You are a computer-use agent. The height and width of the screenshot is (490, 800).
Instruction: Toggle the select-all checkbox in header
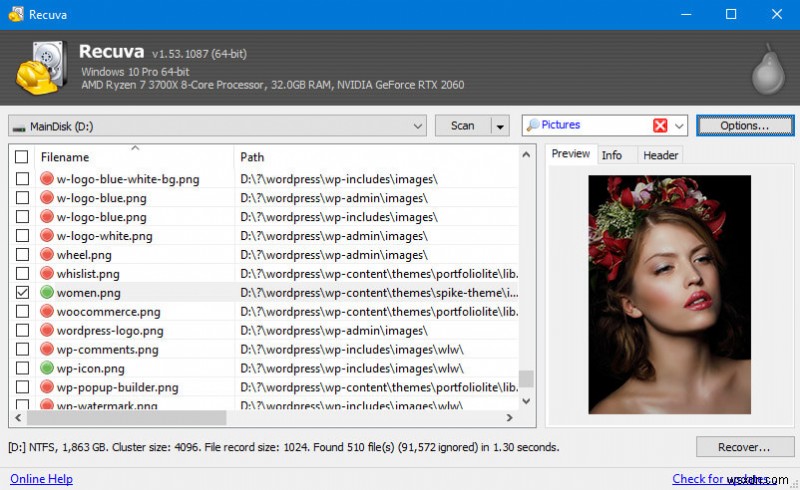pyautogui.click(x=21, y=157)
